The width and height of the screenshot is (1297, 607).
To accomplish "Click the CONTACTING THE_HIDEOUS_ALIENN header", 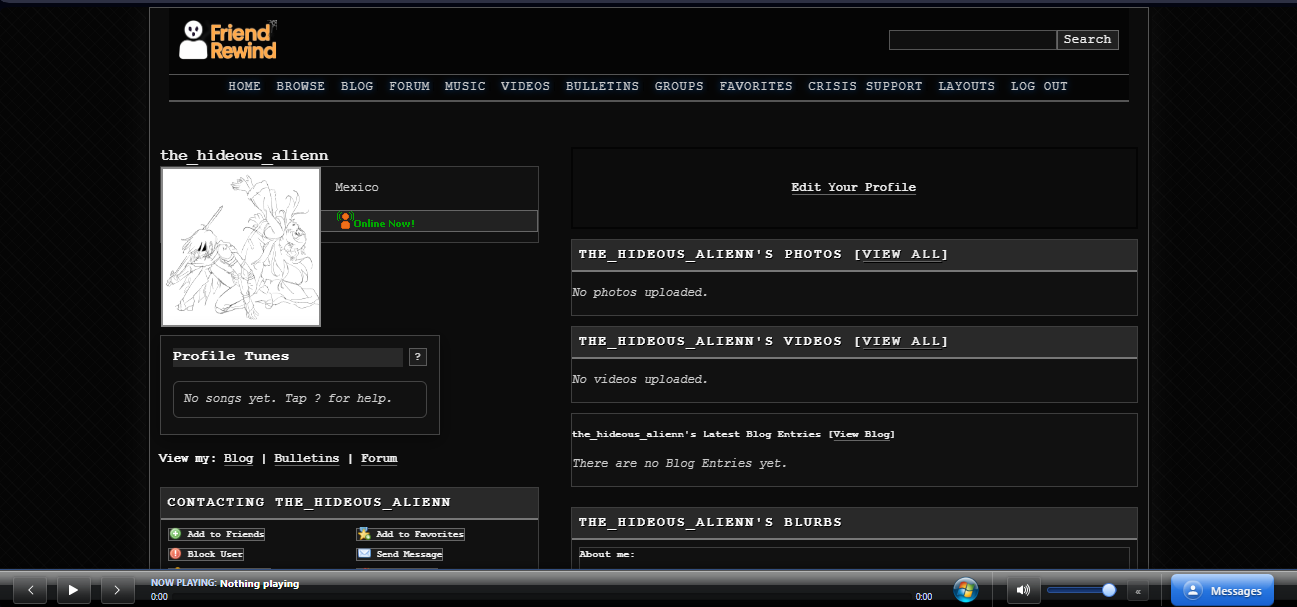I will click(x=349, y=502).
